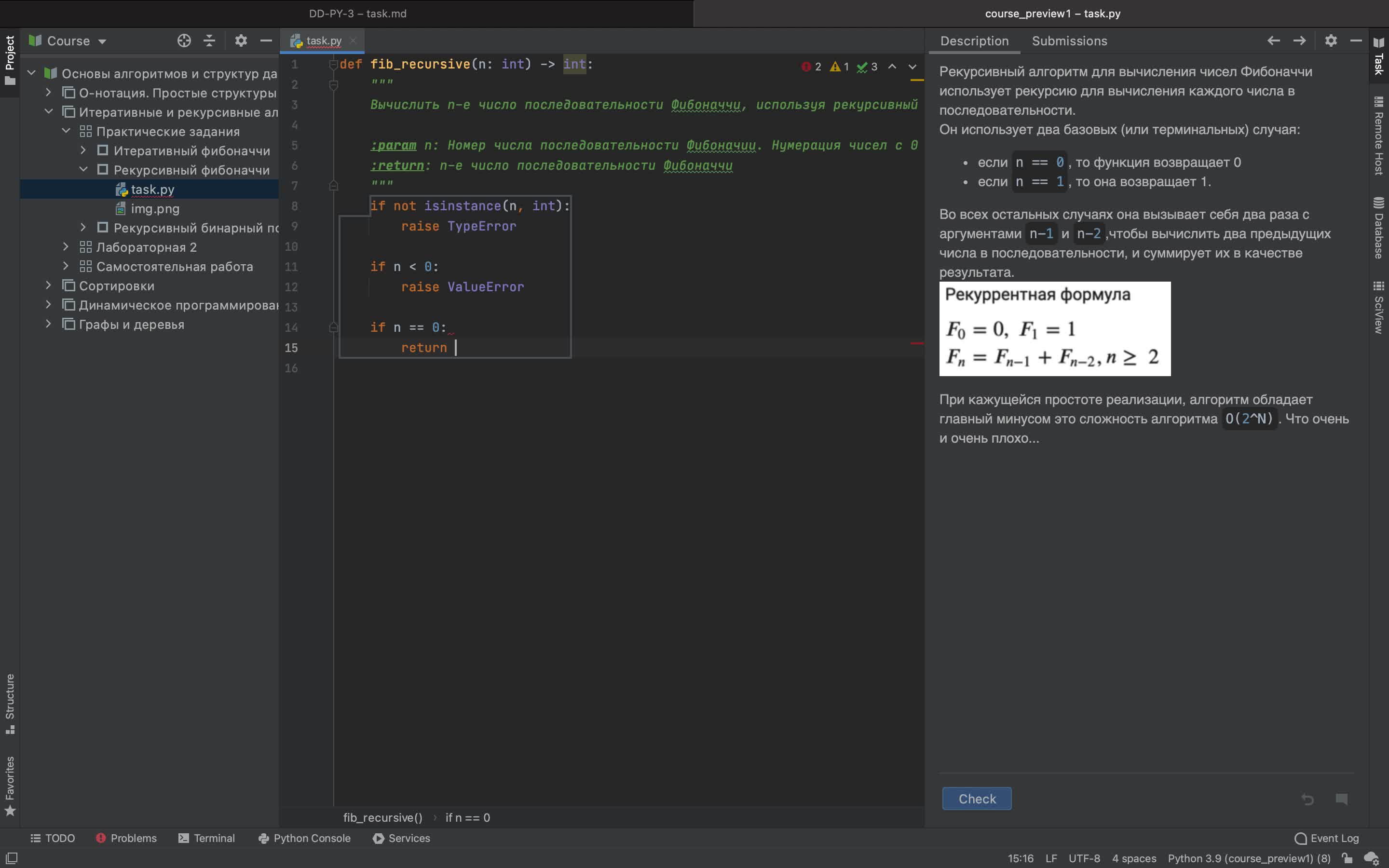Expand Графы и деревья section
The height and width of the screenshot is (868, 1389).
click(49, 324)
